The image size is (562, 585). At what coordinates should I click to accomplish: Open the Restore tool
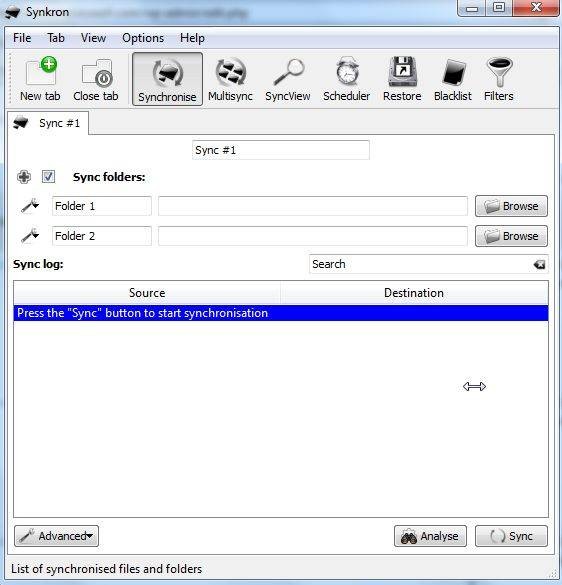(x=402, y=79)
